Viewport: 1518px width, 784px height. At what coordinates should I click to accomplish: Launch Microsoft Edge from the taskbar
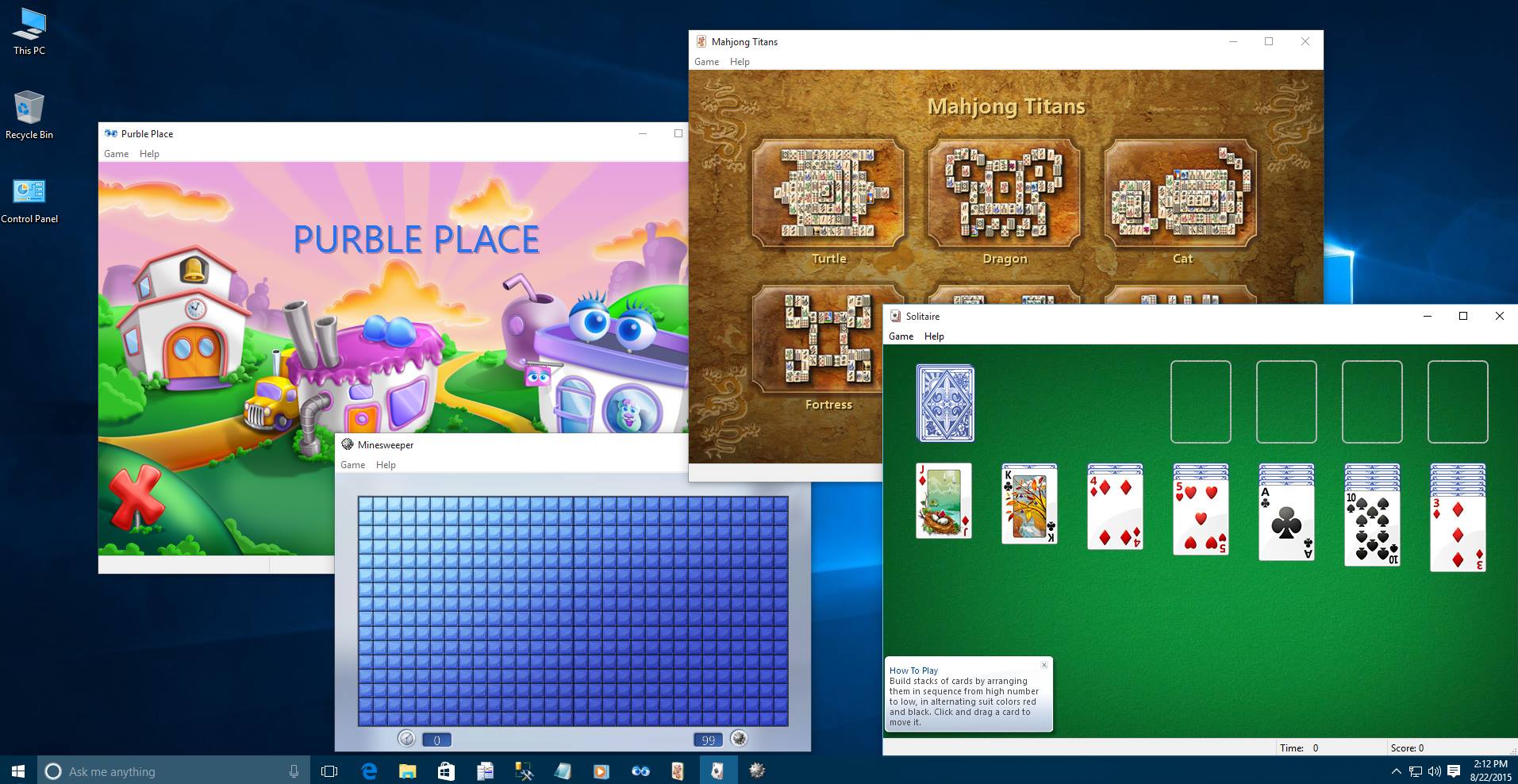369,771
